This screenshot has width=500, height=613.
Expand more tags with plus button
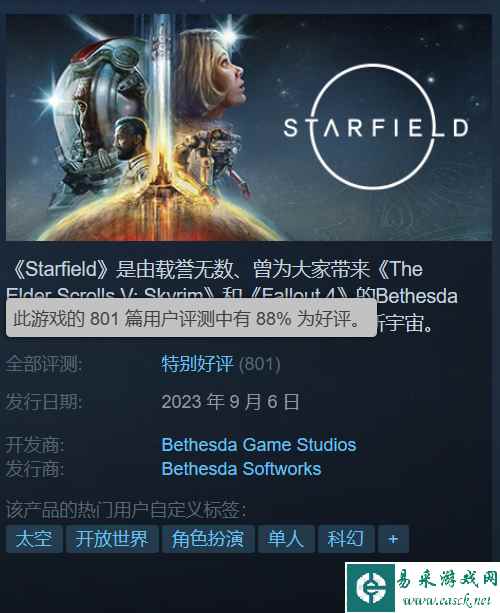point(393,539)
